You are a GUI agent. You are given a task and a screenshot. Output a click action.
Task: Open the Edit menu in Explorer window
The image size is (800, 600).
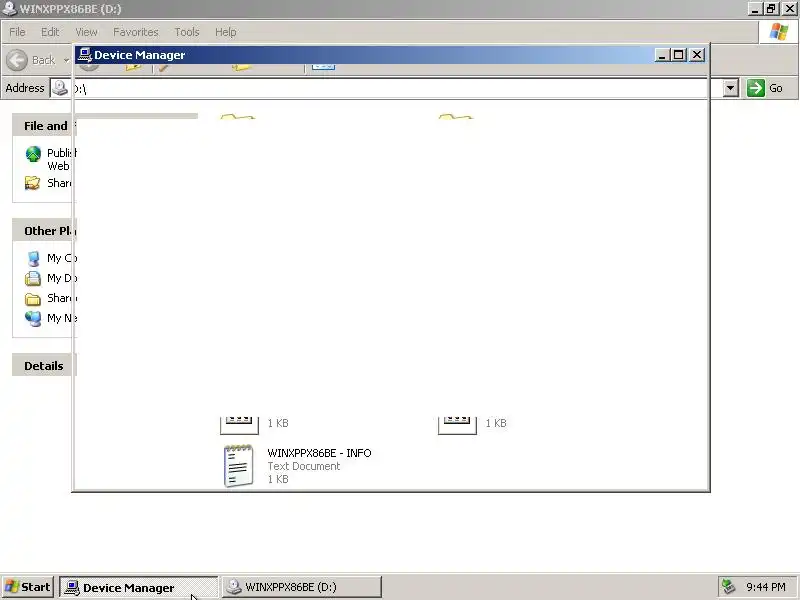coord(50,32)
